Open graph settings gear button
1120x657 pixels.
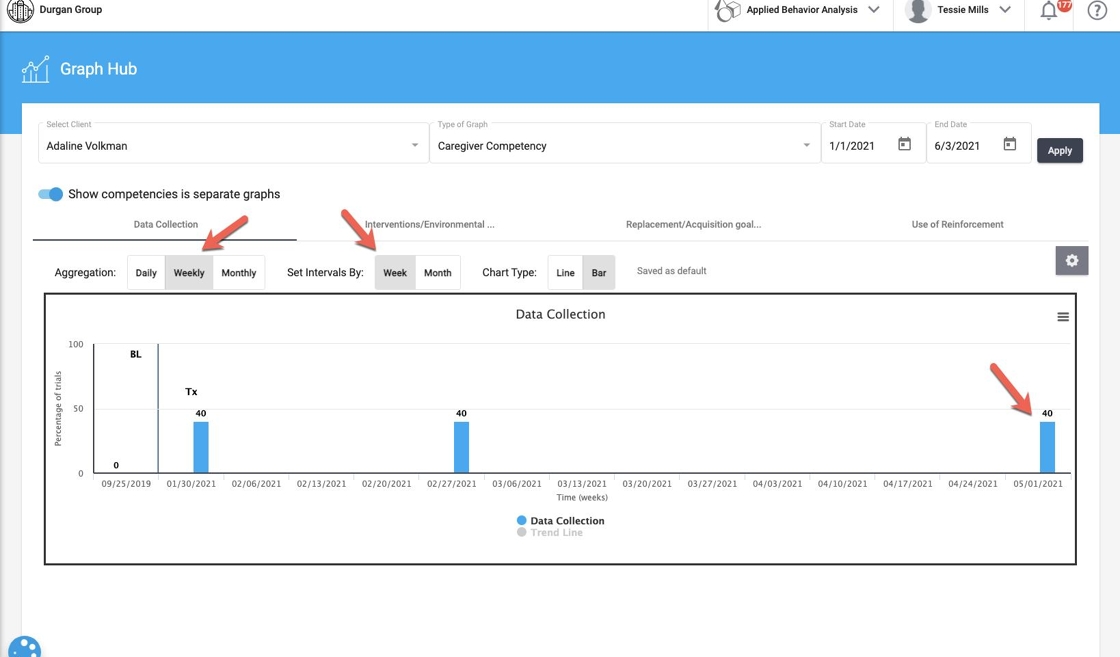1071,261
